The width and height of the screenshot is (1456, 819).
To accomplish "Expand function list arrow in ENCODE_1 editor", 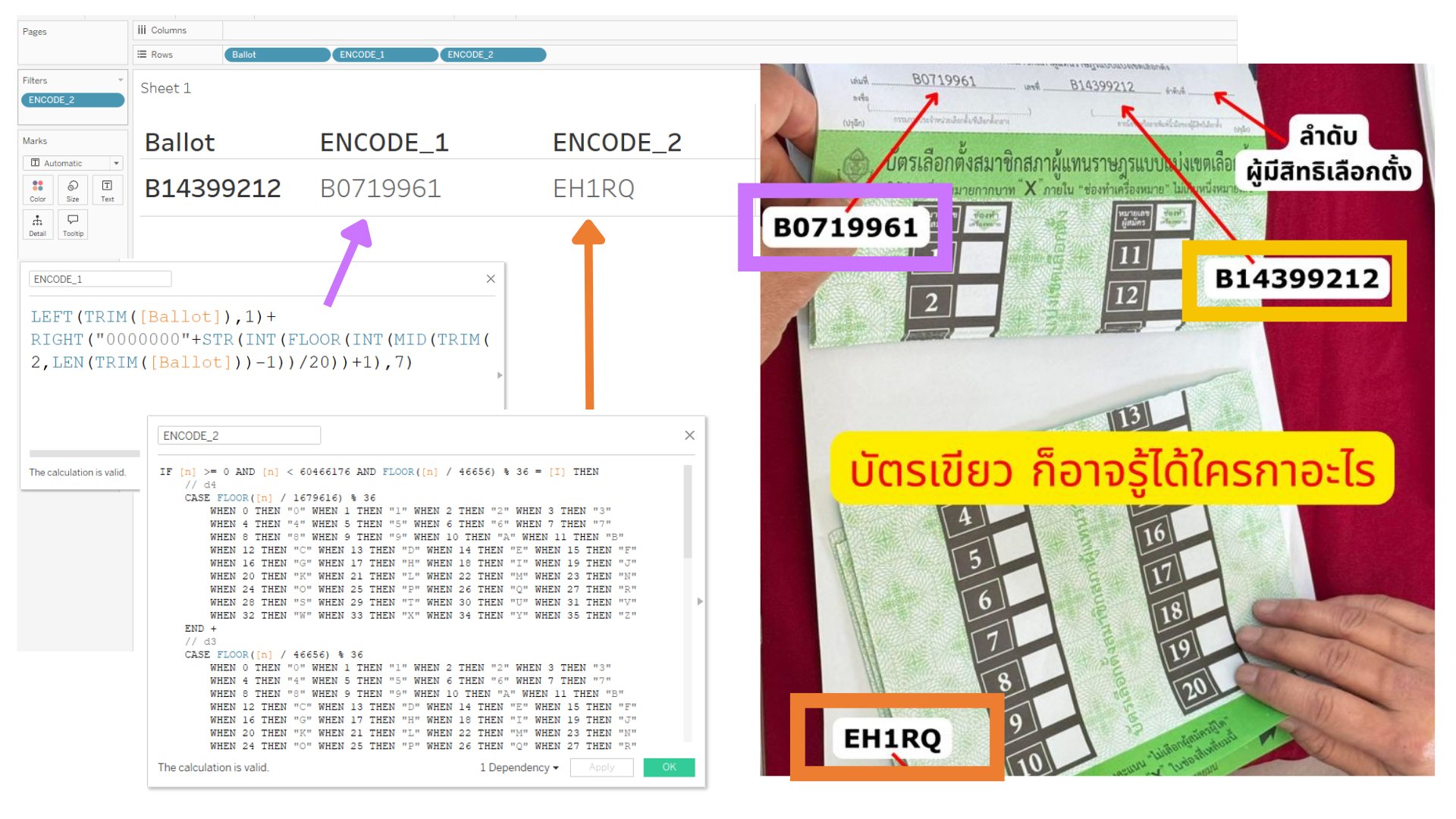I will point(500,375).
